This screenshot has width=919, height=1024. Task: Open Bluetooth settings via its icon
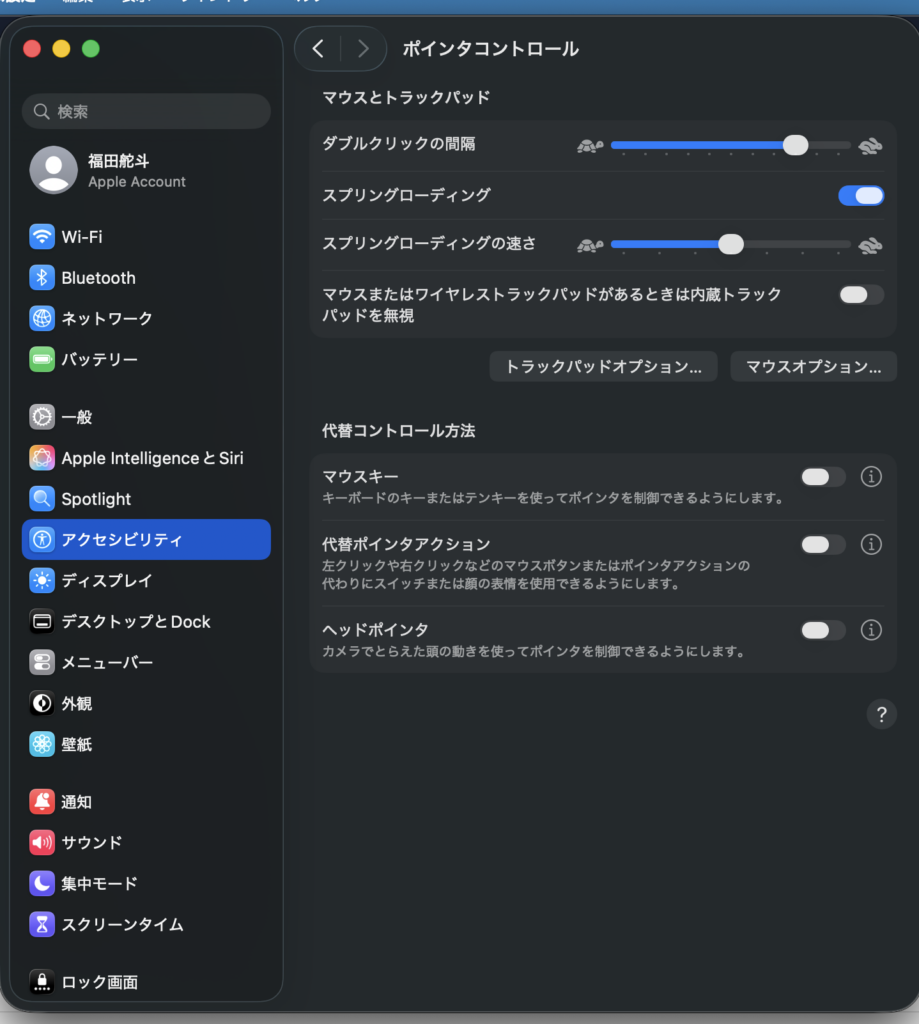tap(42, 278)
